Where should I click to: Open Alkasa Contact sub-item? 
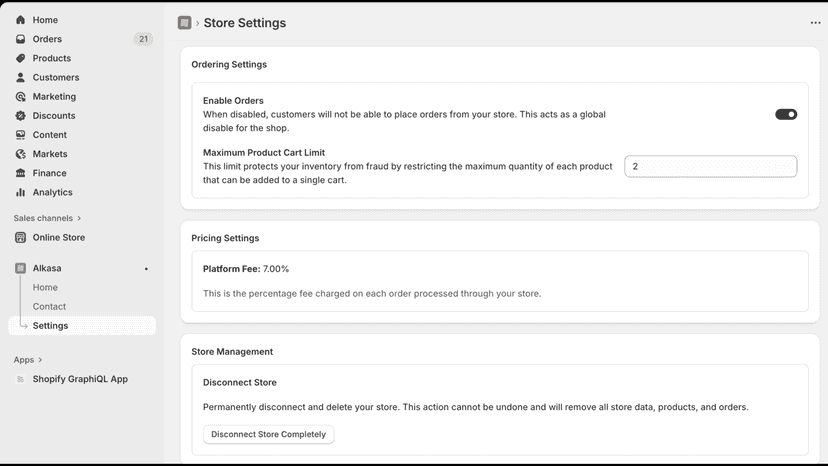[x=49, y=306]
